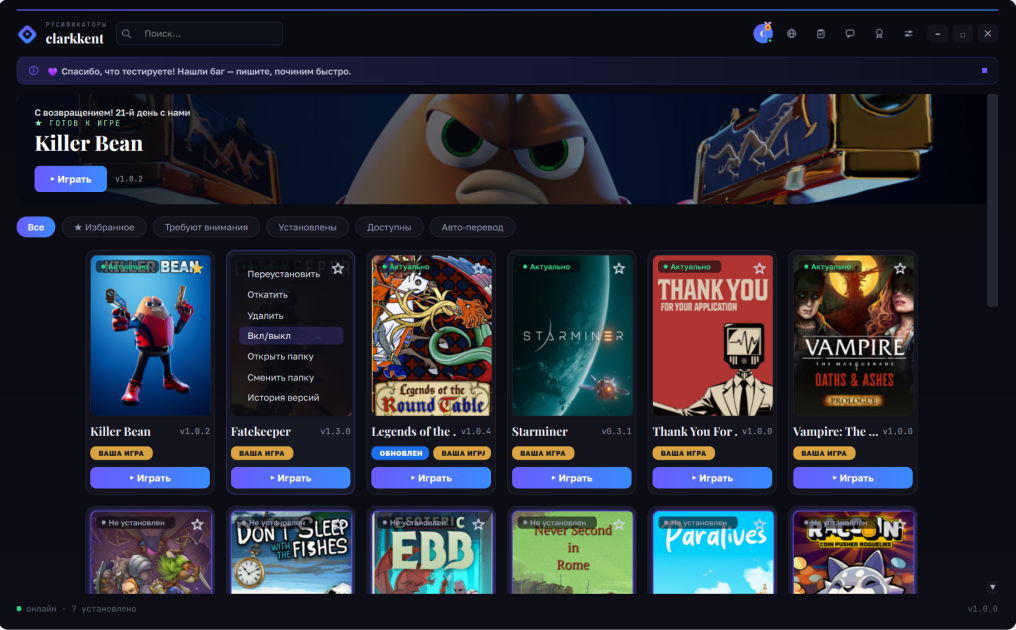Open the globe language icon
The height and width of the screenshot is (630, 1016).
point(791,34)
